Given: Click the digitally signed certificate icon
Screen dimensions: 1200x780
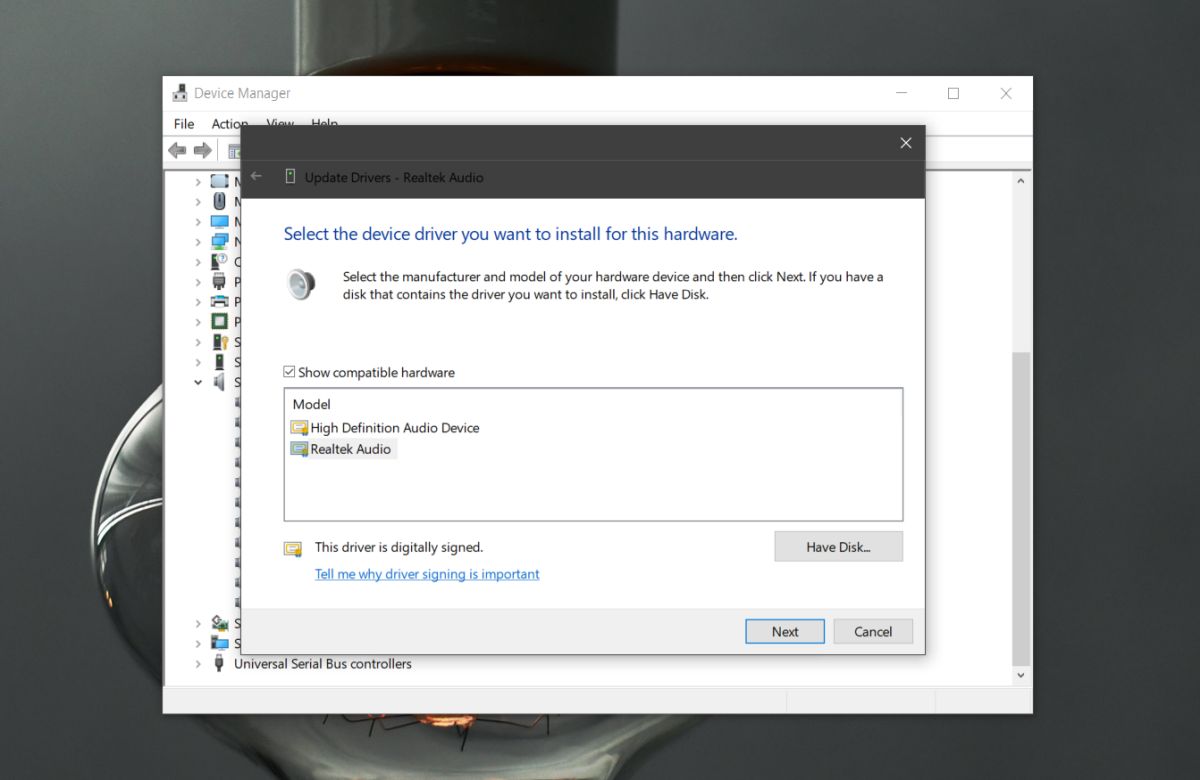Looking at the screenshot, I should pyautogui.click(x=293, y=548).
